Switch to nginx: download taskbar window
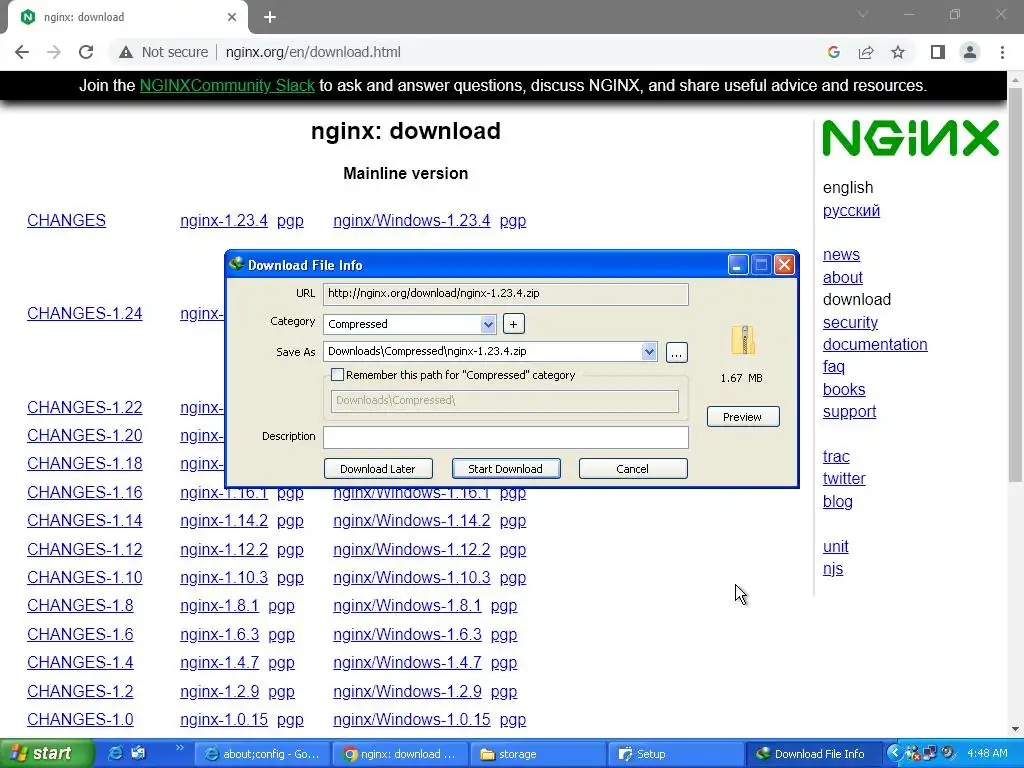Image resolution: width=1024 pixels, height=768 pixels. tap(400, 754)
